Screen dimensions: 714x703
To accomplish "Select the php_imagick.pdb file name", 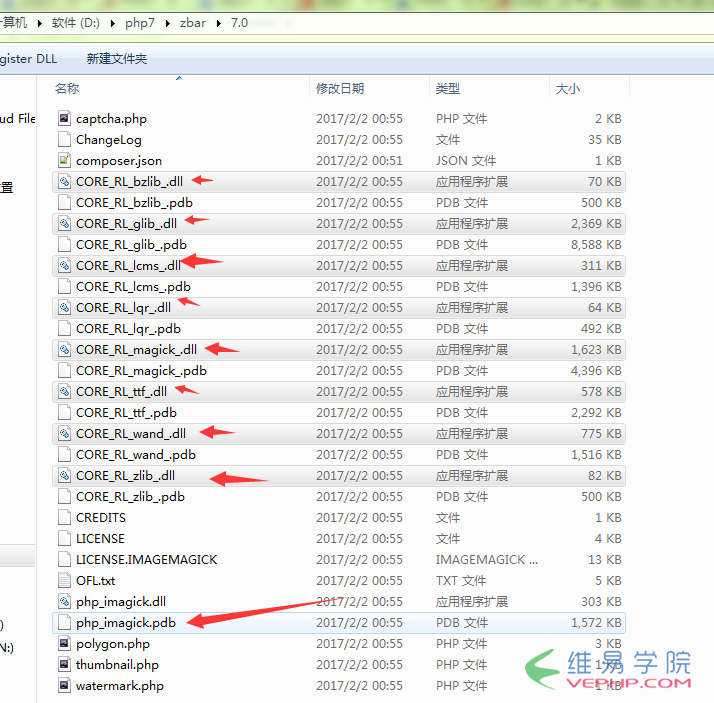I will (126, 623).
